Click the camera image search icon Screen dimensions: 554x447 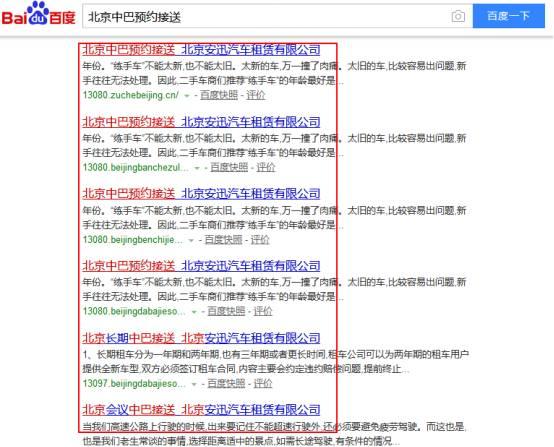(458, 16)
